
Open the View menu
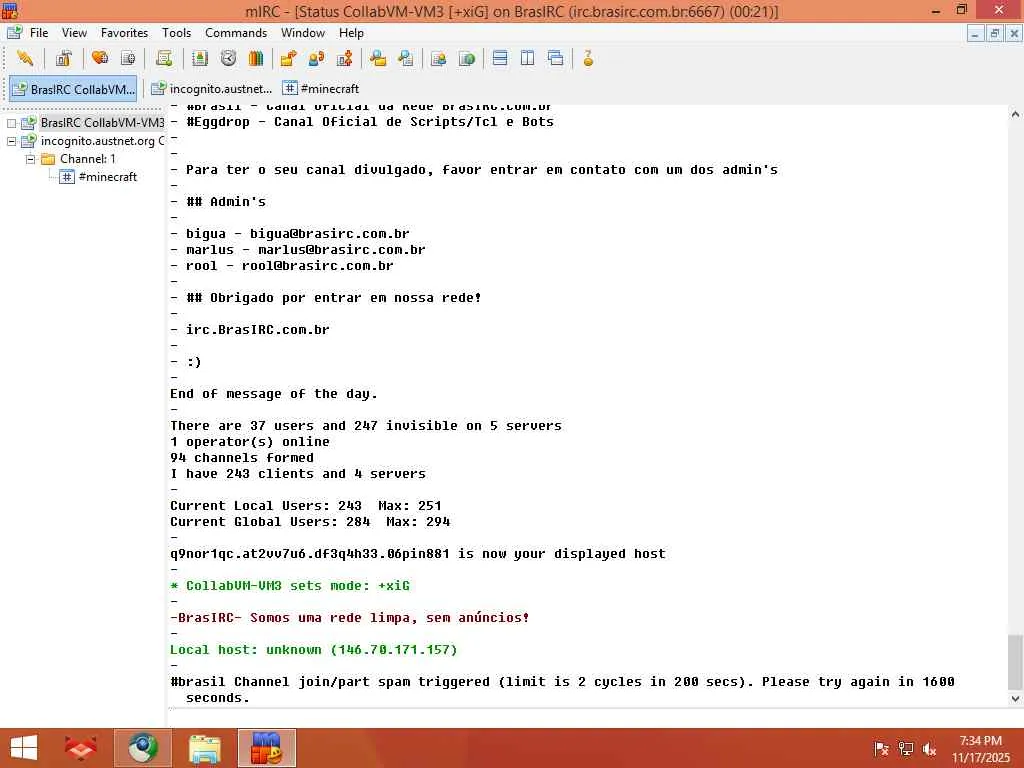click(x=74, y=33)
